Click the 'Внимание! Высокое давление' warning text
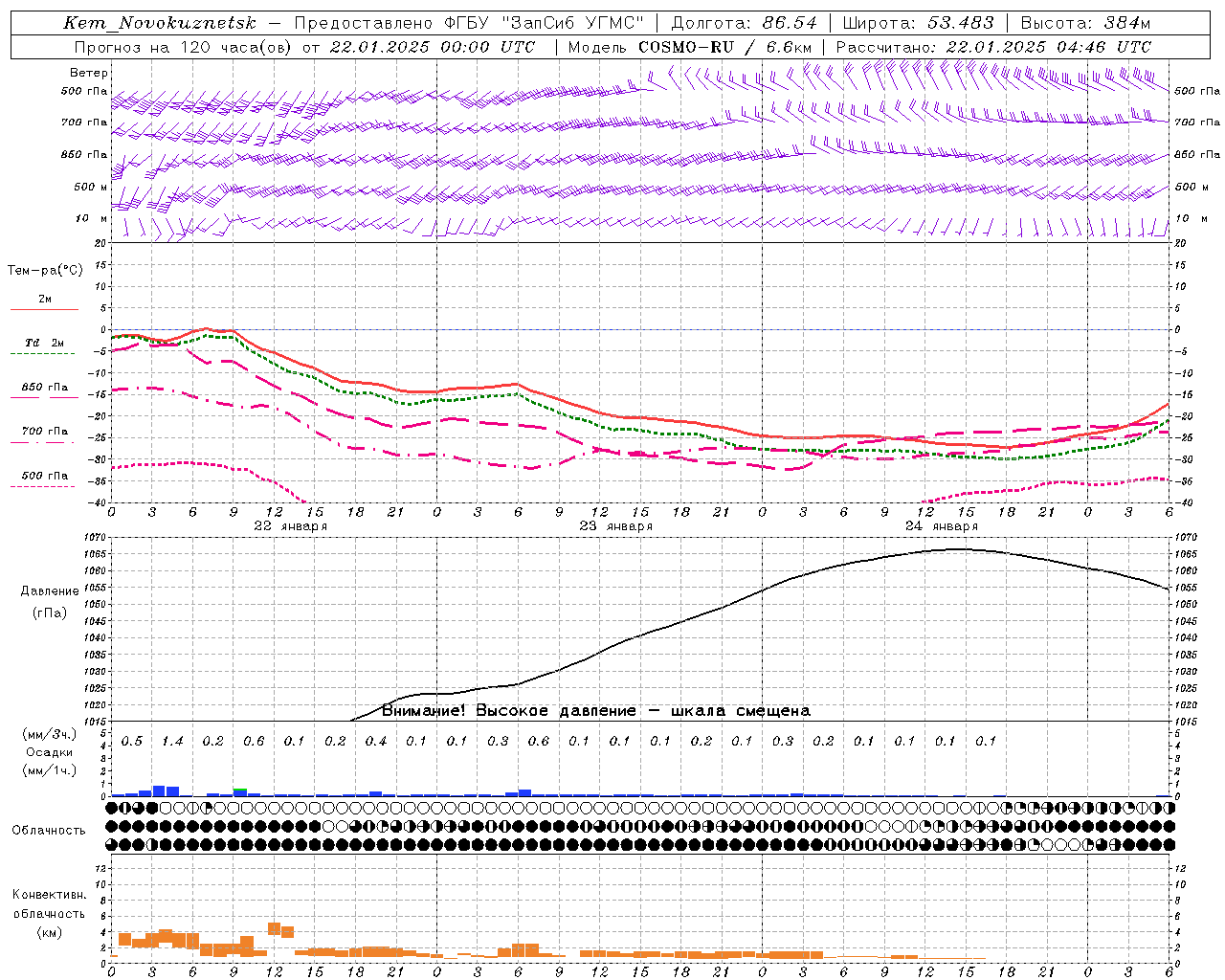The width and height of the screenshot is (1225, 980). (509, 710)
